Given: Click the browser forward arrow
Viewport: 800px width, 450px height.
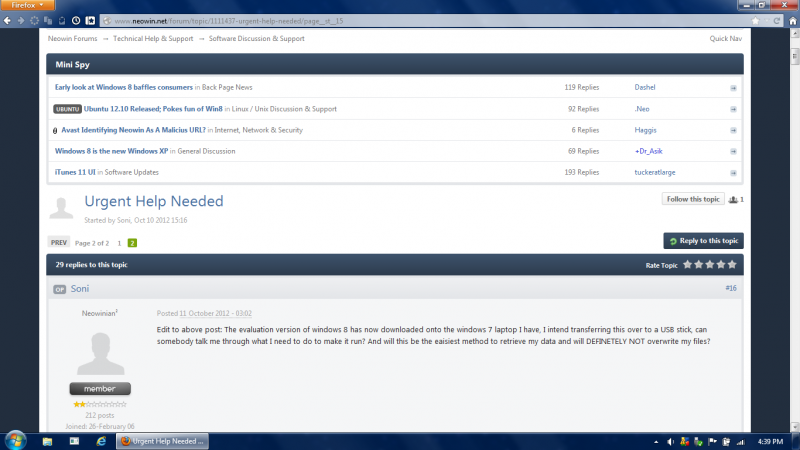Looking at the screenshot, I should 21,20.
